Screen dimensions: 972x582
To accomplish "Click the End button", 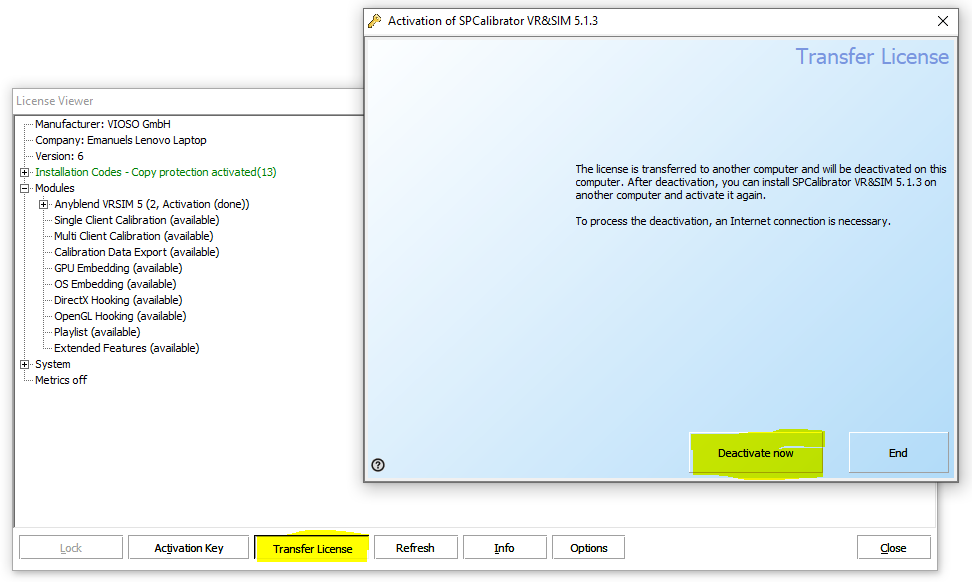I will point(897,453).
